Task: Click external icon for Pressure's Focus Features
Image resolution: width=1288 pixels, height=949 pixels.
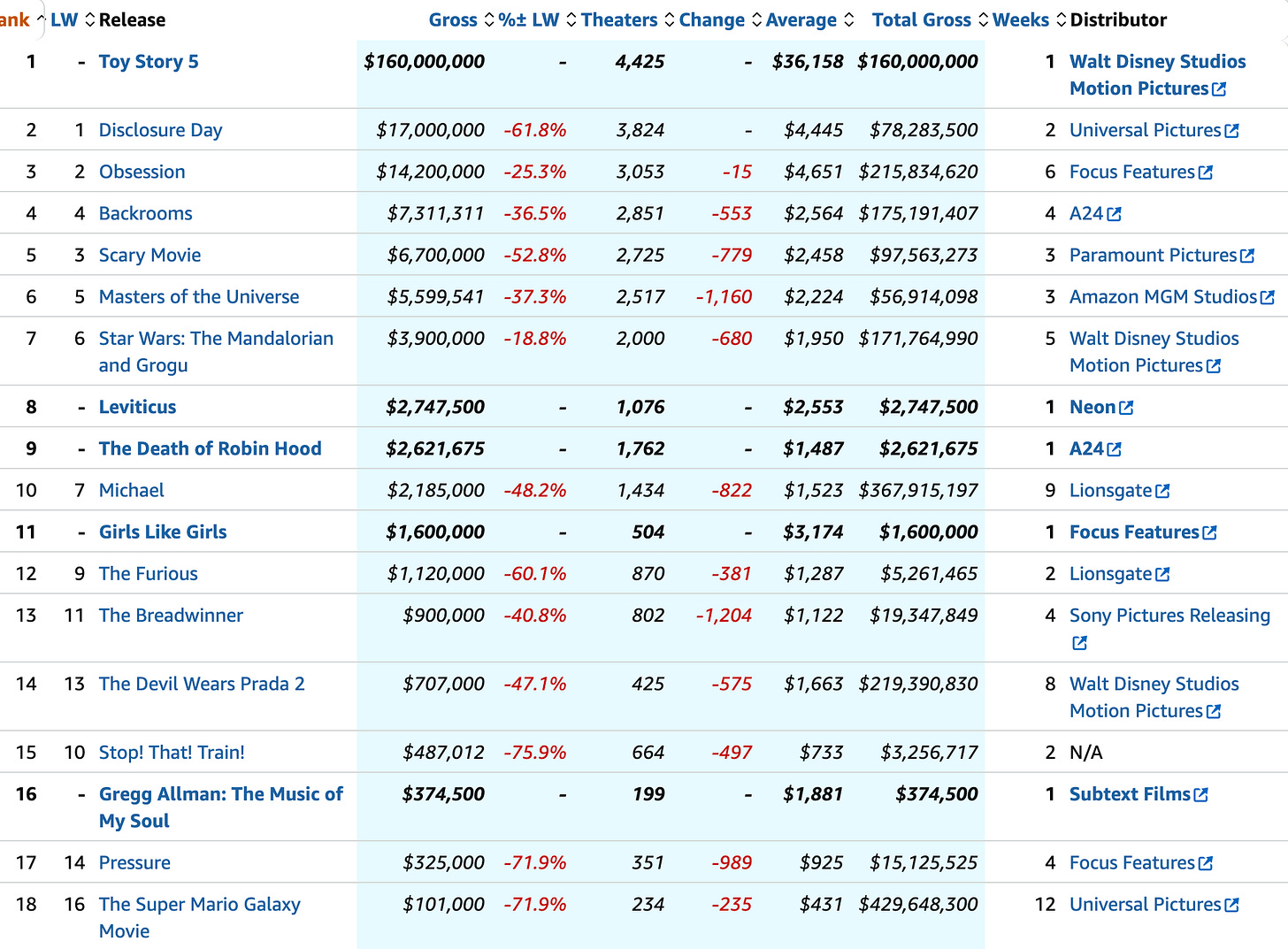Action: [1205, 863]
